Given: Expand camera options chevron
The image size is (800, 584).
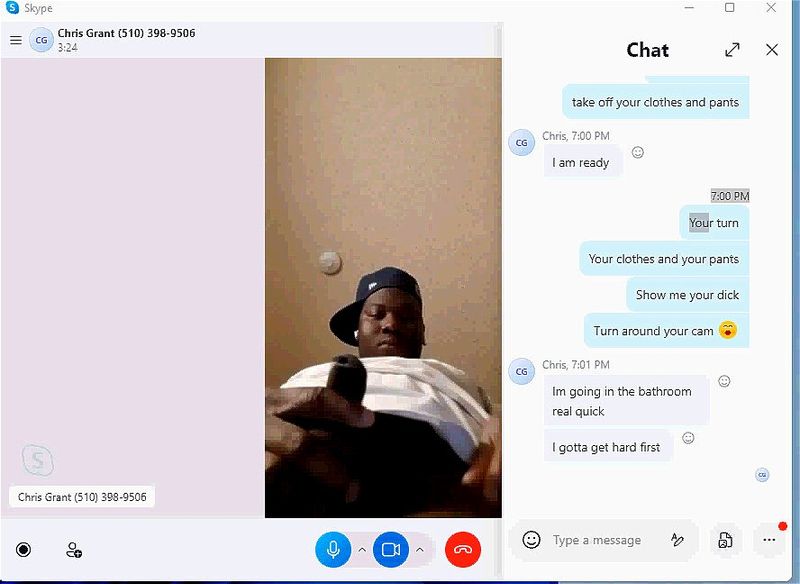Looking at the screenshot, I should point(419,550).
